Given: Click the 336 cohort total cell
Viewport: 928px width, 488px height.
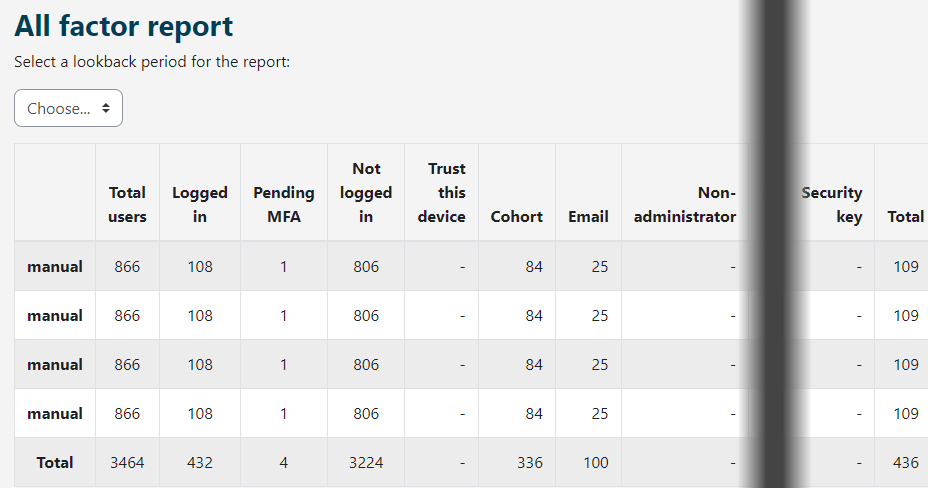Looking at the screenshot, I should [x=529, y=462].
